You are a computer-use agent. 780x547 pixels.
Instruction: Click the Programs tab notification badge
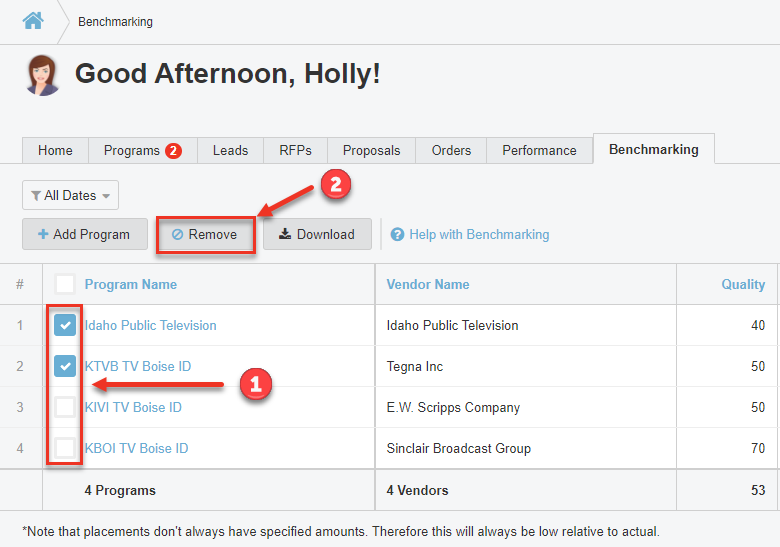173,151
